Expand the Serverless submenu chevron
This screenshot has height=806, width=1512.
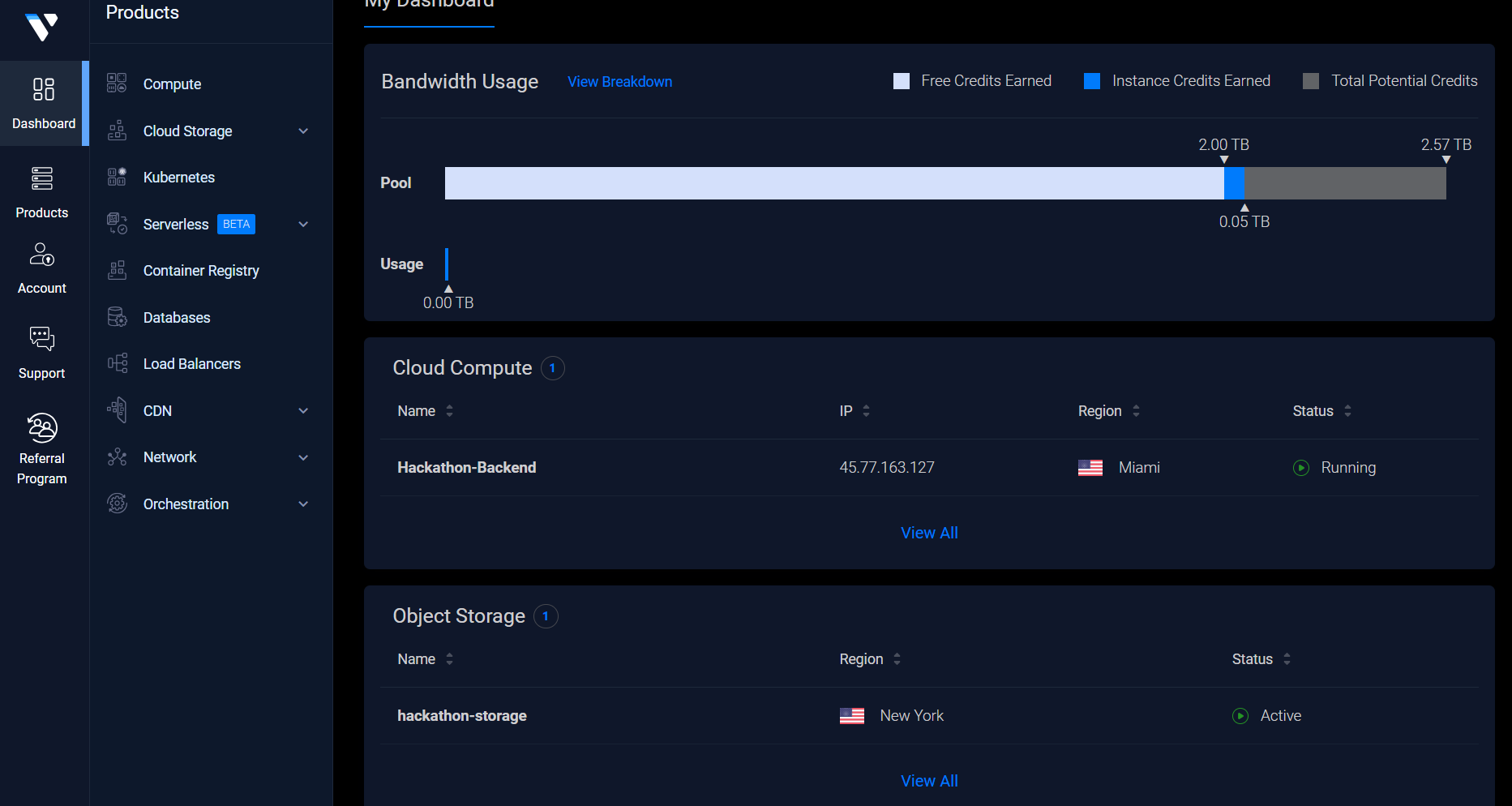click(x=303, y=225)
